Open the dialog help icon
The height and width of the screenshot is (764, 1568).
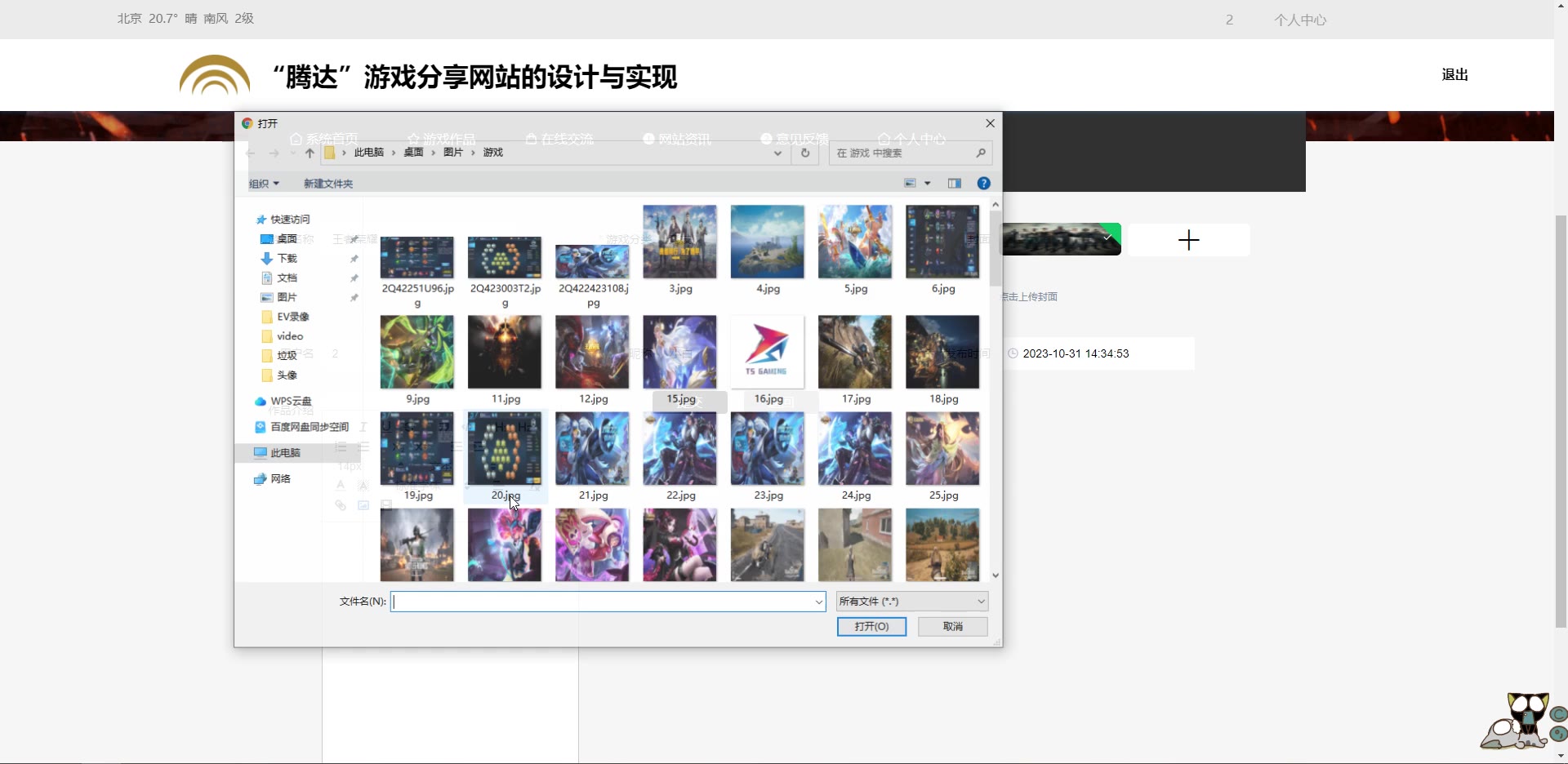pyautogui.click(x=984, y=184)
